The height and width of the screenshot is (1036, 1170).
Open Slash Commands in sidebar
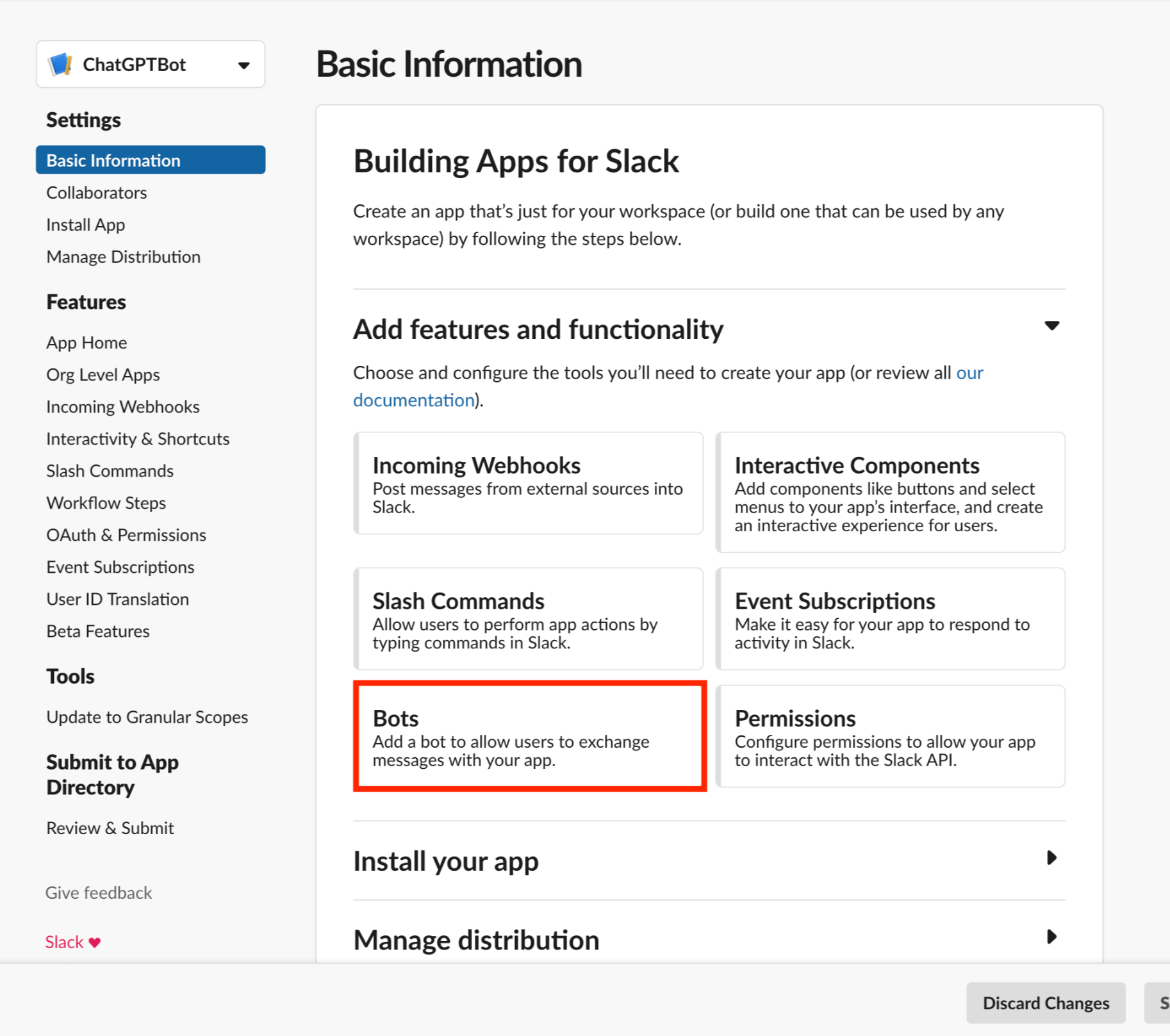(110, 471)
